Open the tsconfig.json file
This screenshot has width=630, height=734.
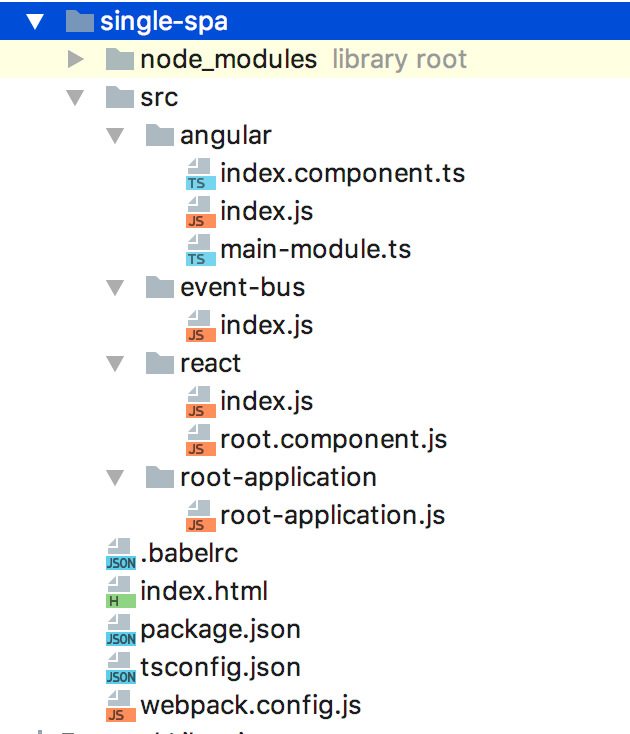coord(220,668)
